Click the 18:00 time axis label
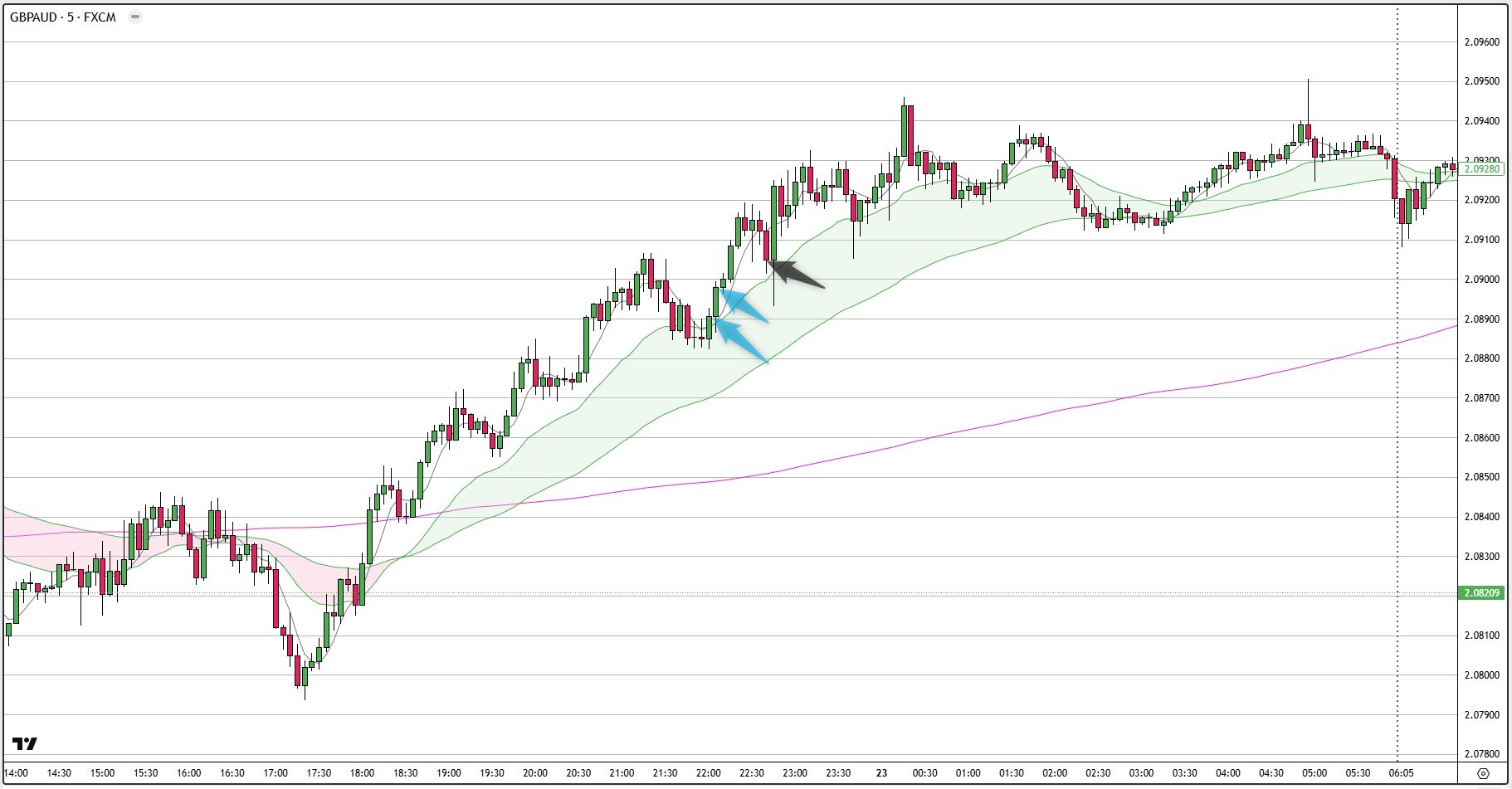Viewport: 1512px width, 789px height. point(362,773)
